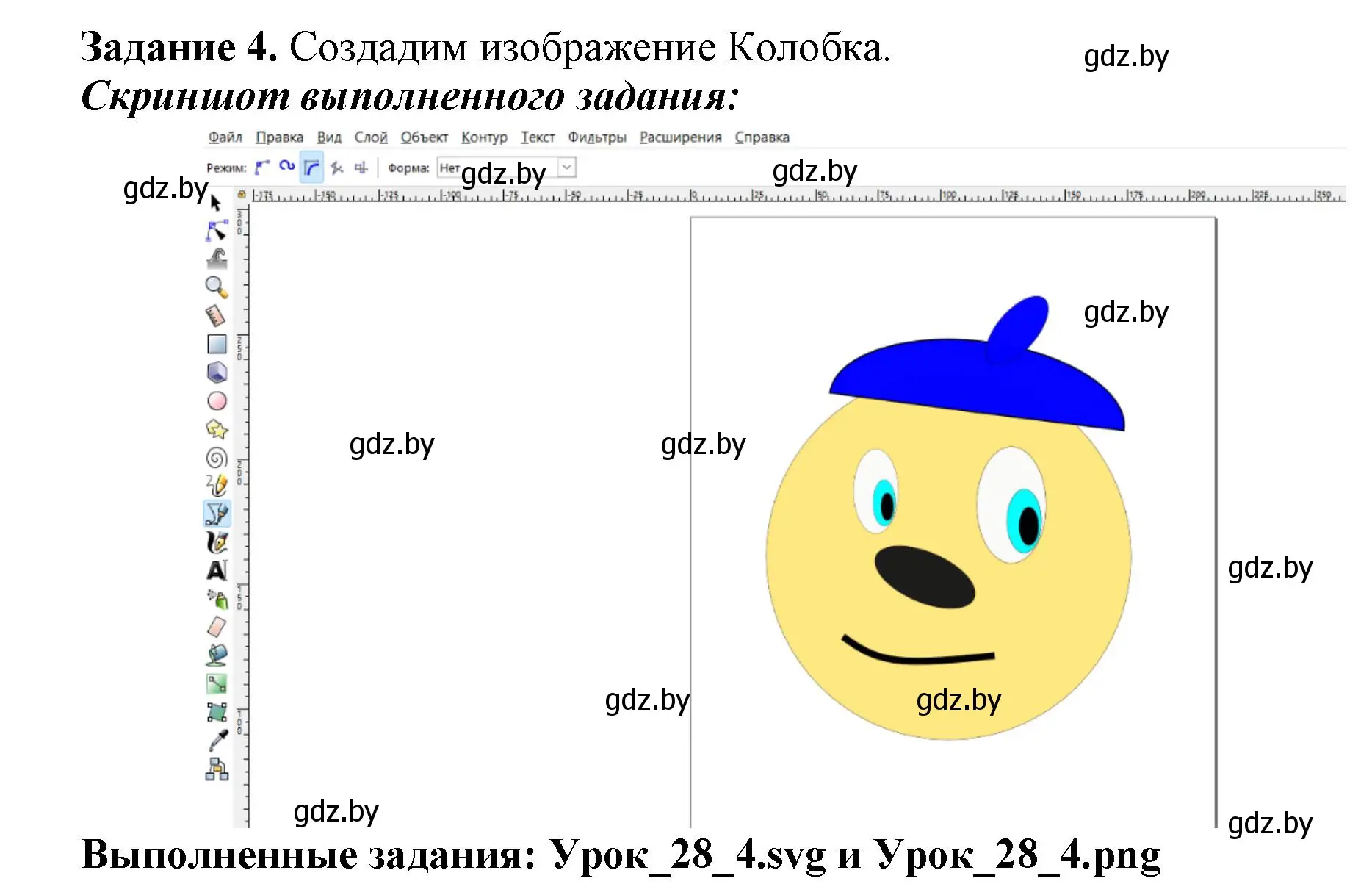Open the Вид menu
Viewport: 1372px width, 895px height.
329,137
